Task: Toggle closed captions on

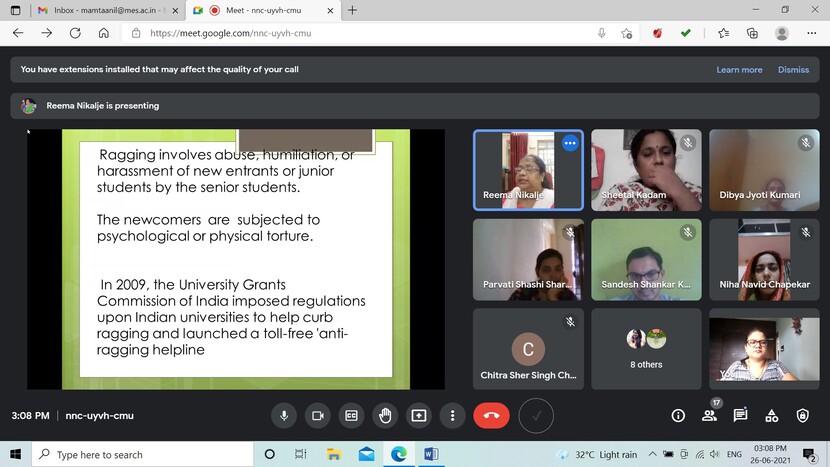Action: (351, 415)
